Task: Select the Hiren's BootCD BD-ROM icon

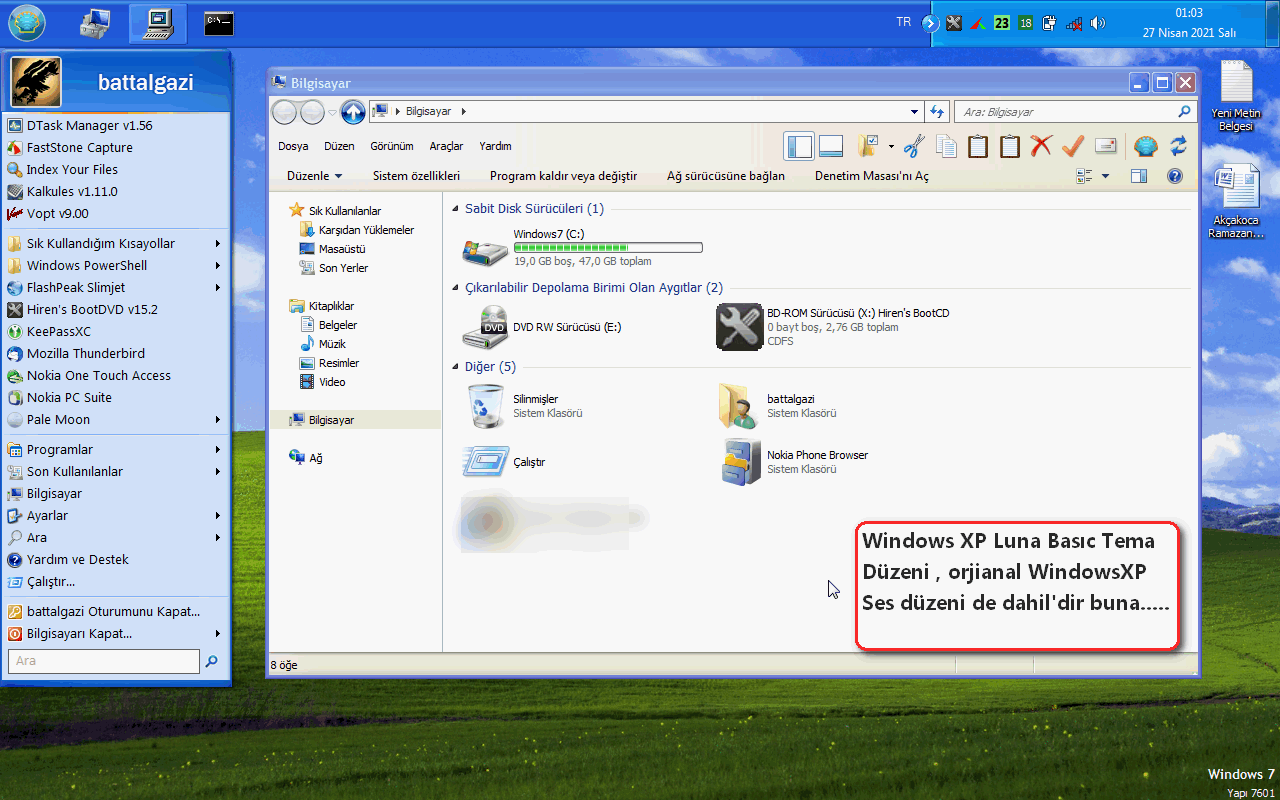Action: point(739,327)
